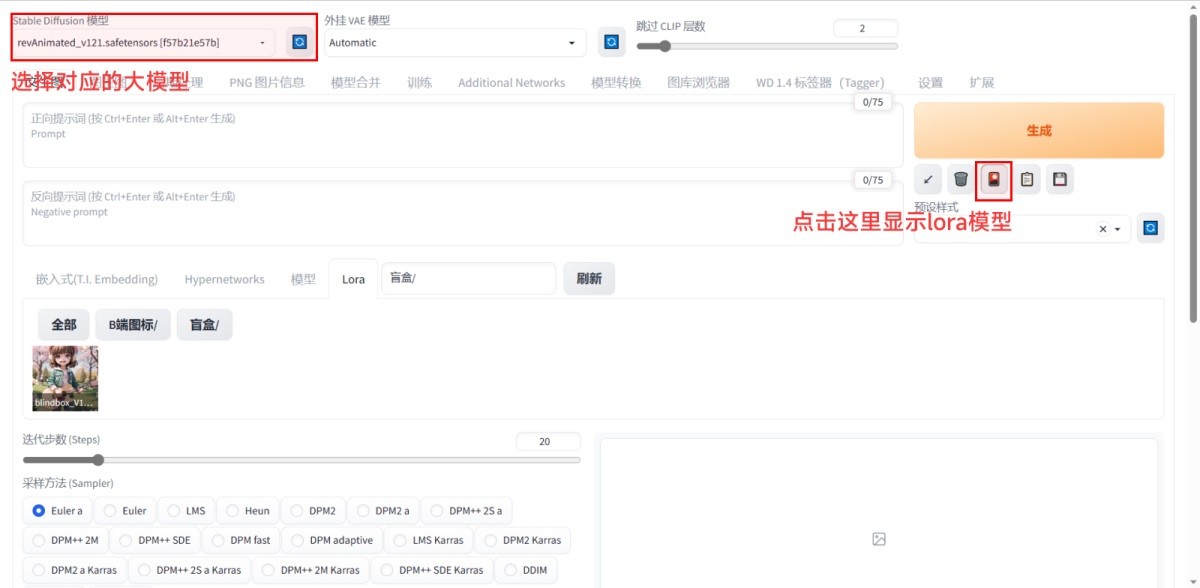
Task: Switch to the Hypernetworks tab
Action: pyautogui.click(x=224, y=279)
